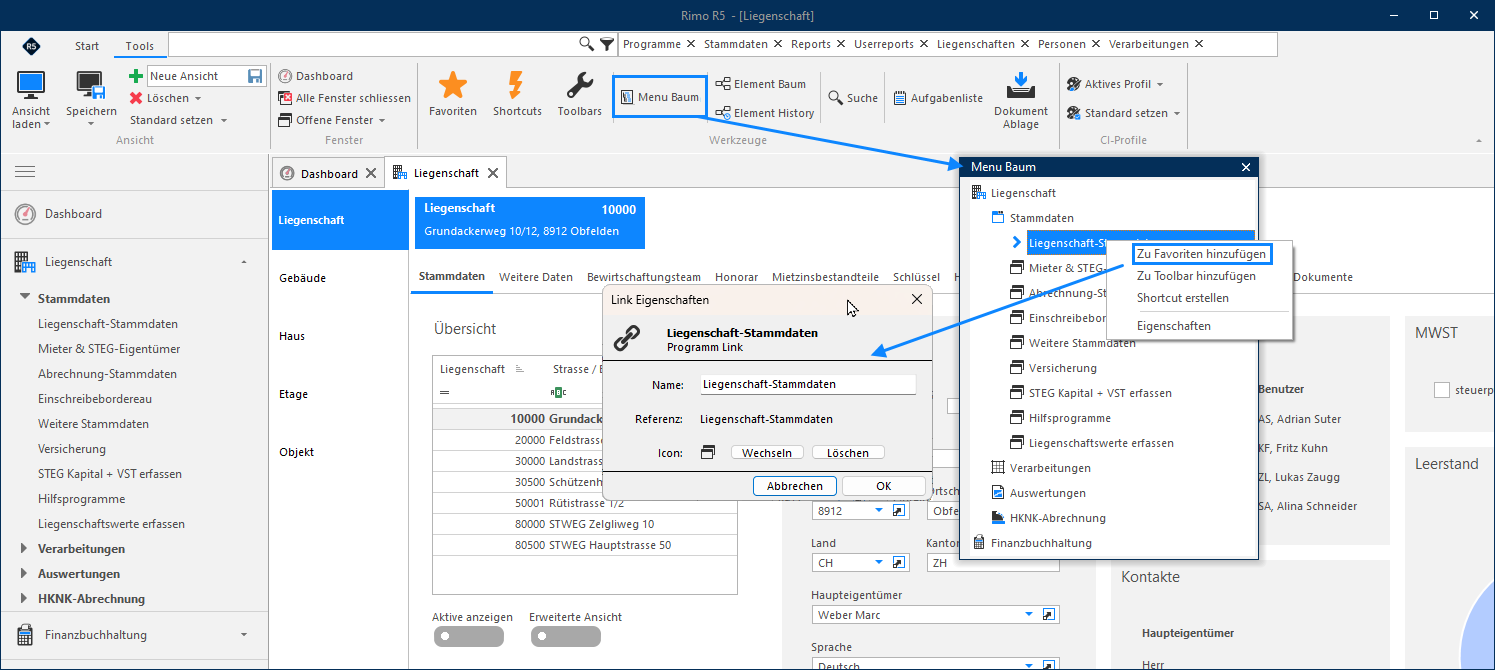1495x670 pixels.
Task: Switch to the Start ribbon tab
Action: (x=87, y=46)
